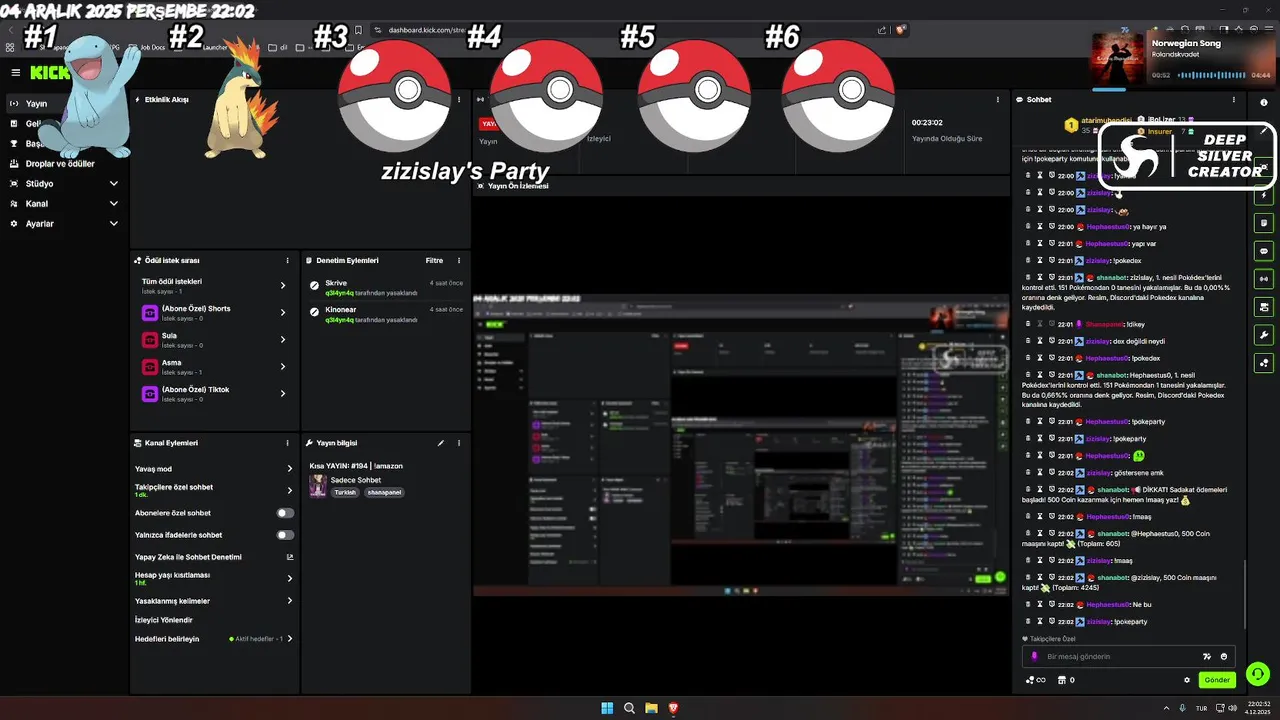Click the Filtre button in Denetim Eylemleri
1280x720 pixels.
point(434,260)
